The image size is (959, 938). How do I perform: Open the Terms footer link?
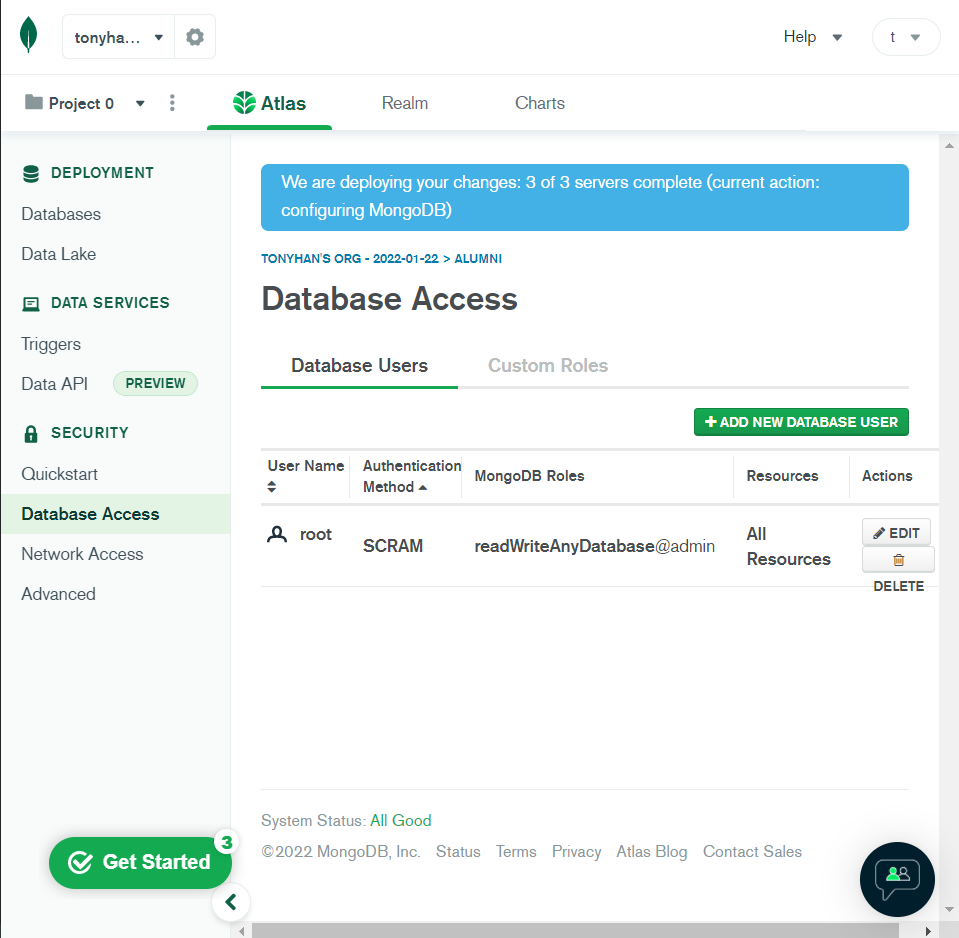[x=516, y=851]
